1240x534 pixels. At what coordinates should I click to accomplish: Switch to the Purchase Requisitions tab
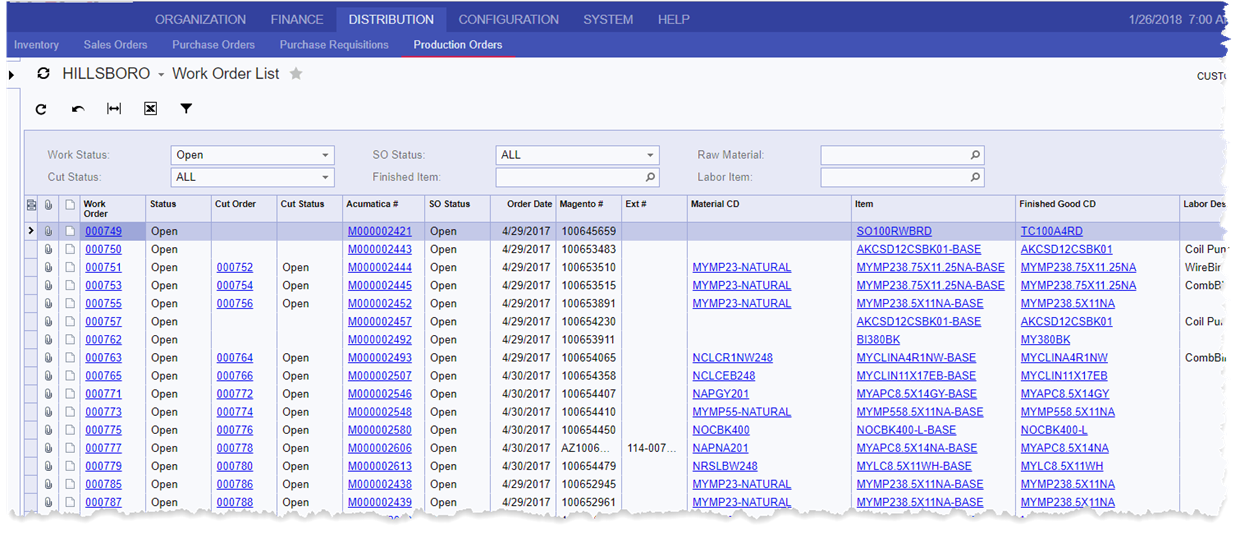pyautogui.click(x=334, y=45)
